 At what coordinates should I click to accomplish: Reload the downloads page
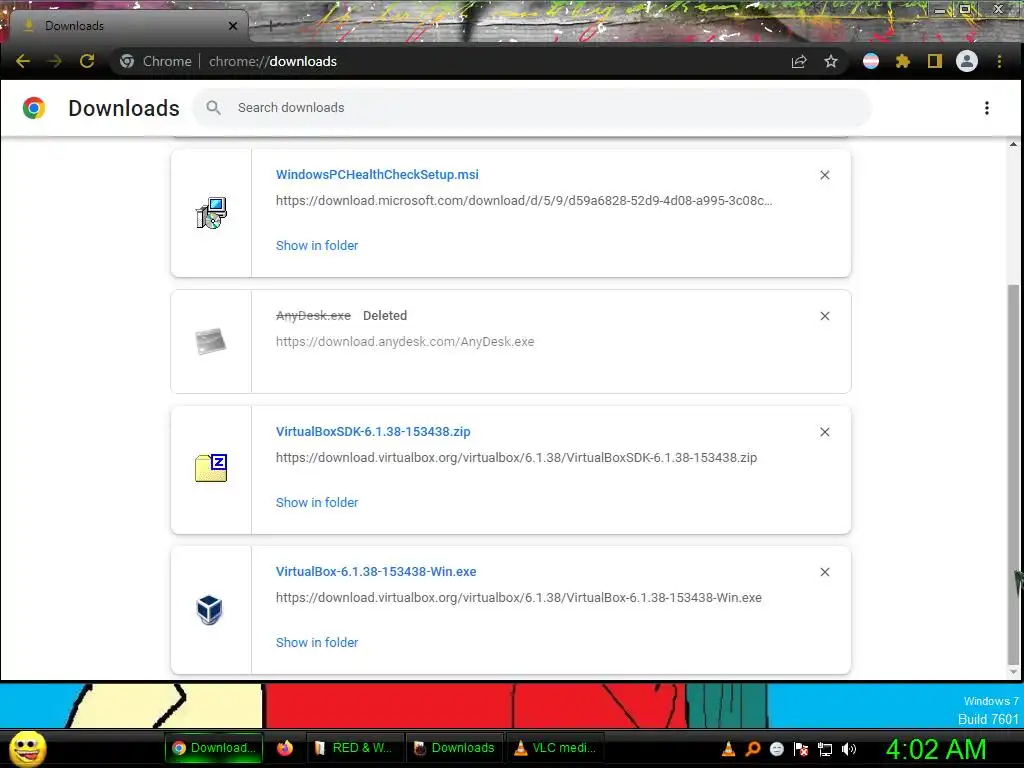click(x=87, y=61)
